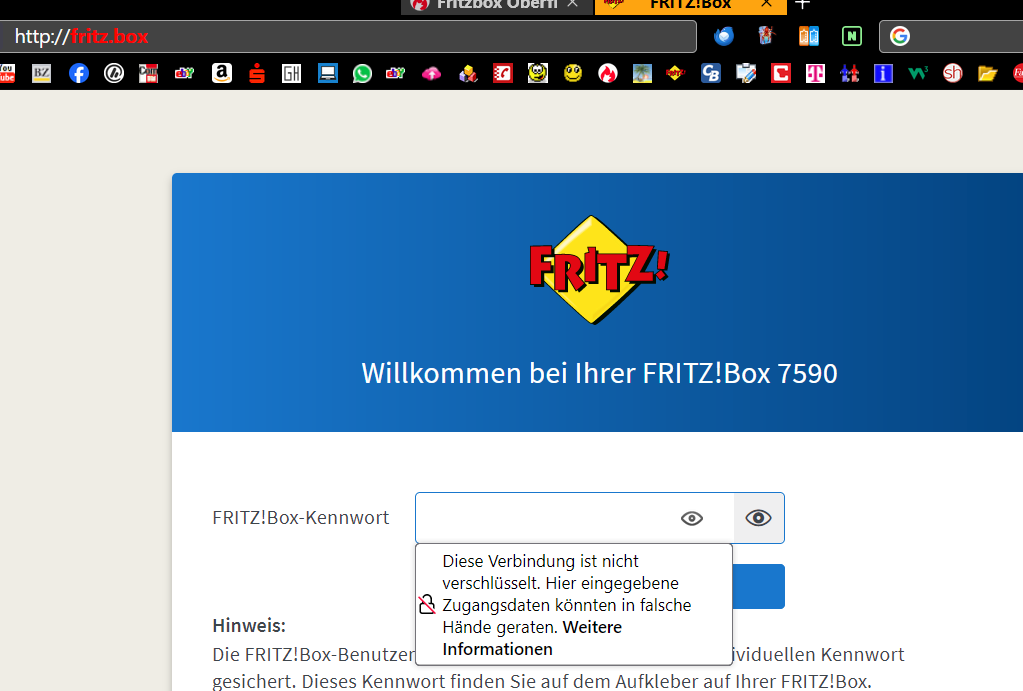1023x691 pixels.
Task: Open the smiley bookmark on white square
Action: coord(538,73)
